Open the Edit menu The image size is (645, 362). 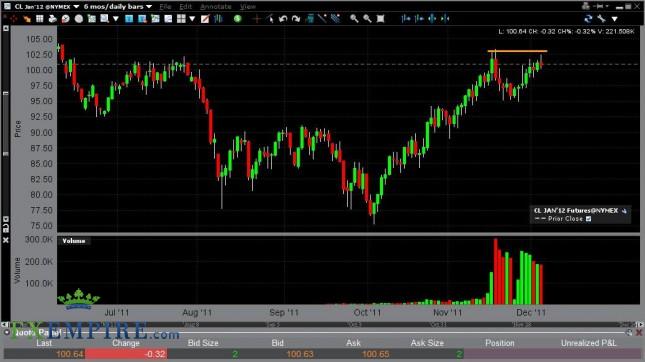186,7
